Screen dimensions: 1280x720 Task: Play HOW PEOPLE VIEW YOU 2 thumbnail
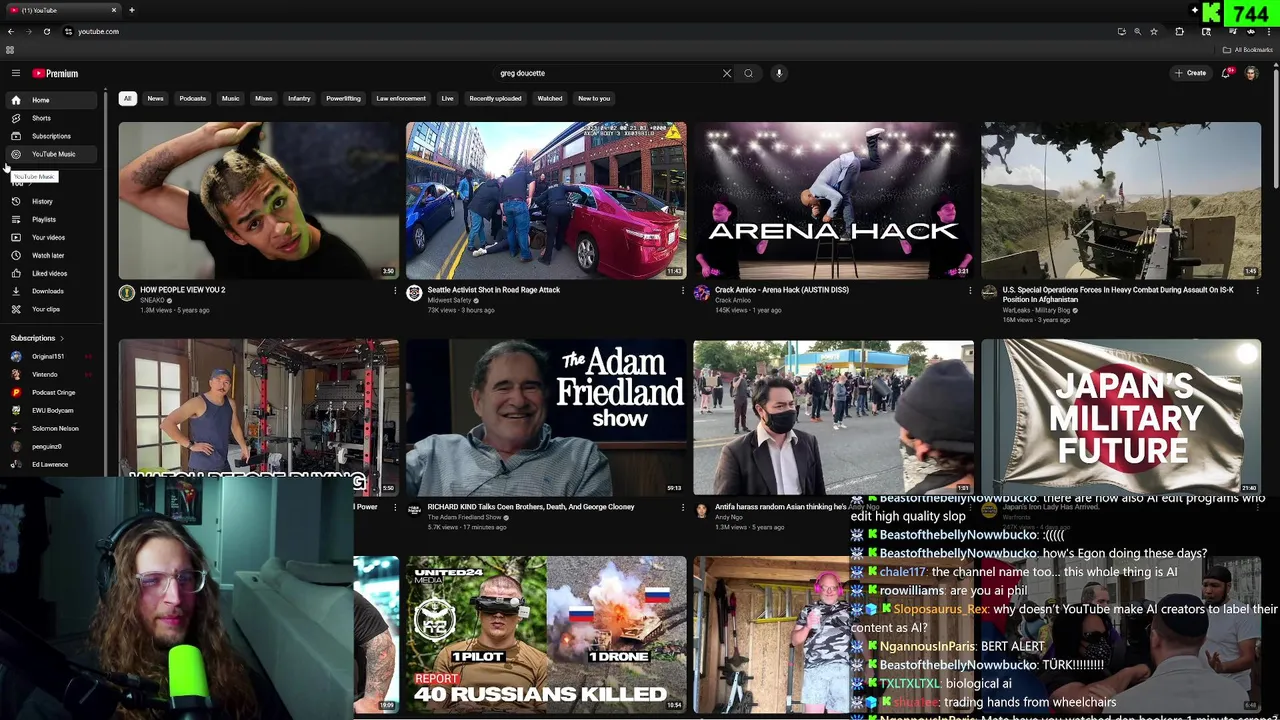pyautogui.click(x=259, y=200)
